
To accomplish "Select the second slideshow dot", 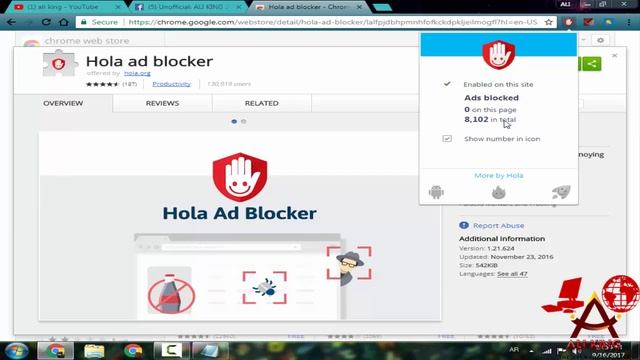I will pyautogui.click(x=244, y=121).
